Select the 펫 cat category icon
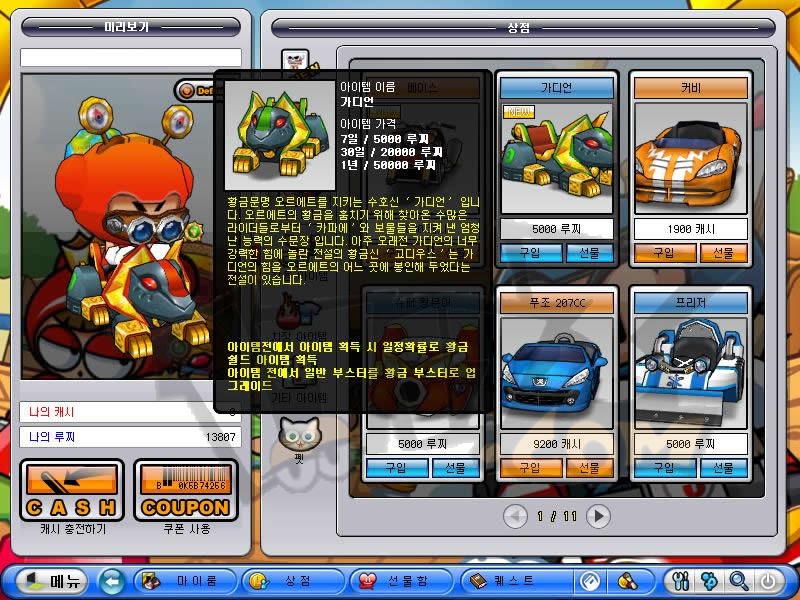Screen dimensions: 800x600 coord(299,438)
